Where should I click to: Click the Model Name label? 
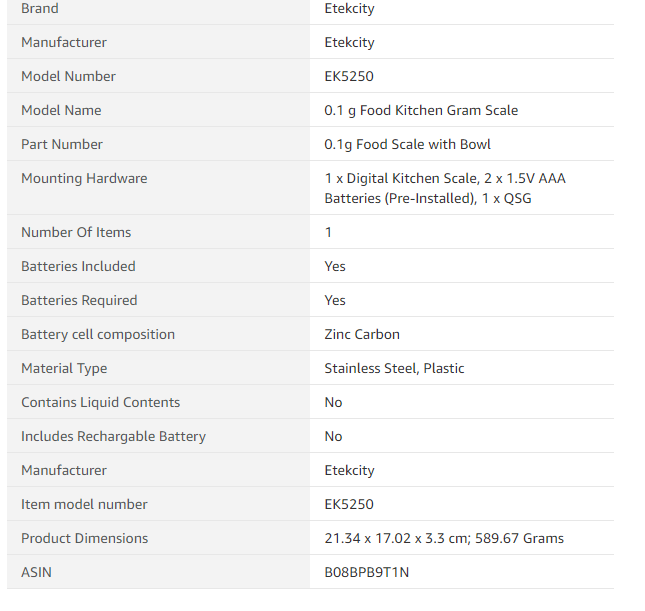click(61, 110)
